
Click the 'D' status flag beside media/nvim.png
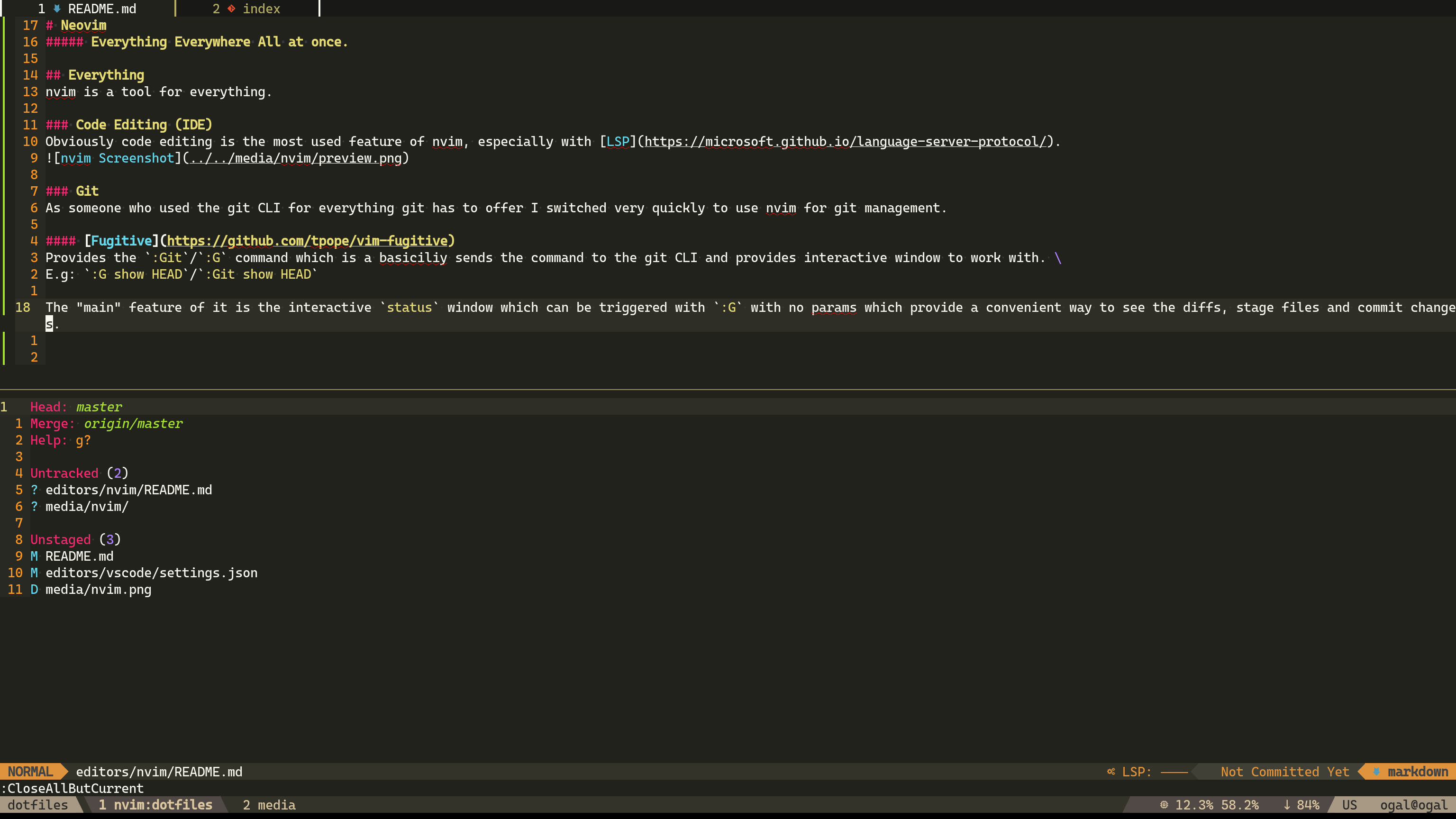(34, 590)
